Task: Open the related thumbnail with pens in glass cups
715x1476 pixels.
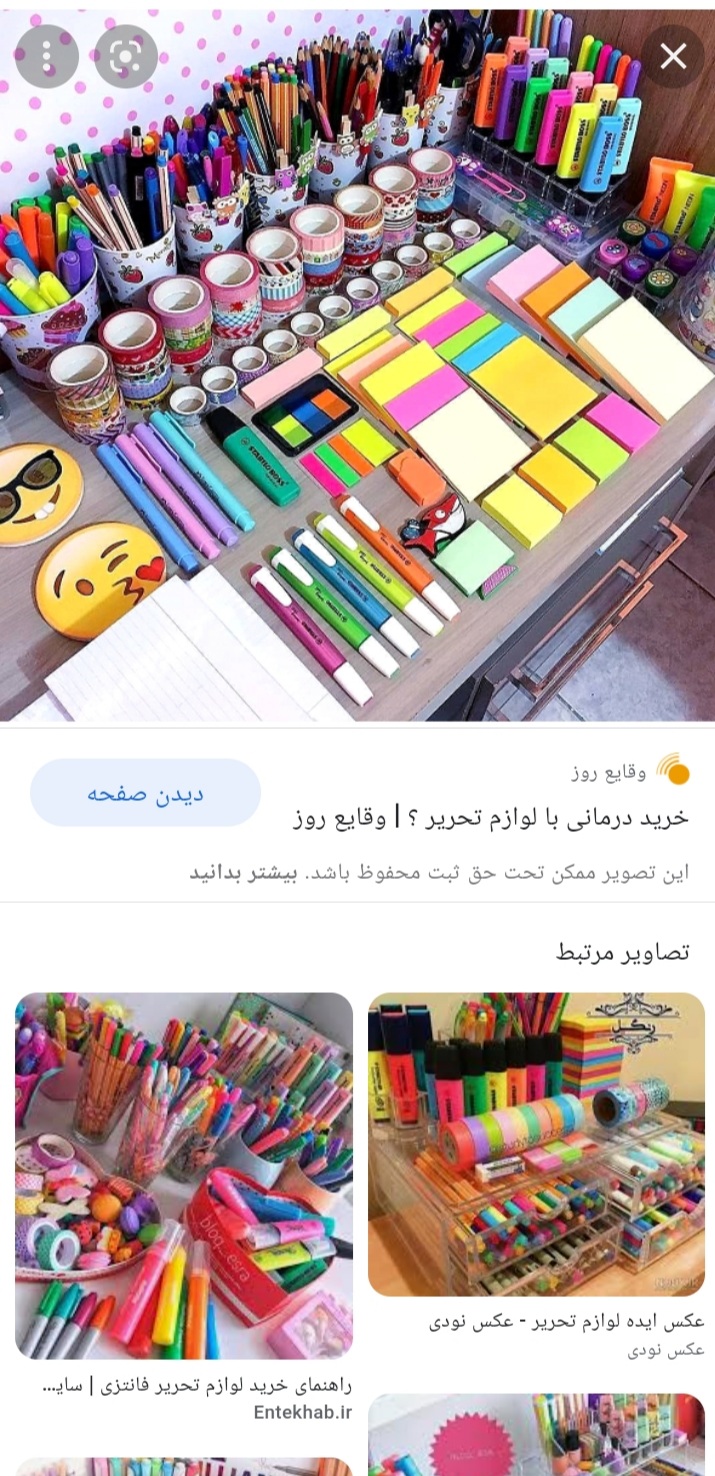Action: pyautogui.click(x=184, y=1175)
